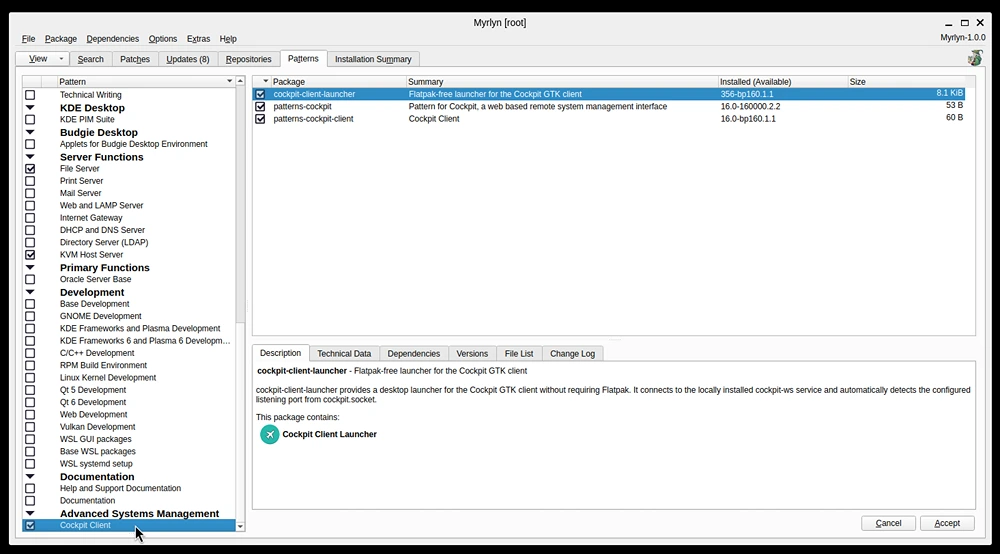Sort by the Installed (Available) column header

point(783,82)
